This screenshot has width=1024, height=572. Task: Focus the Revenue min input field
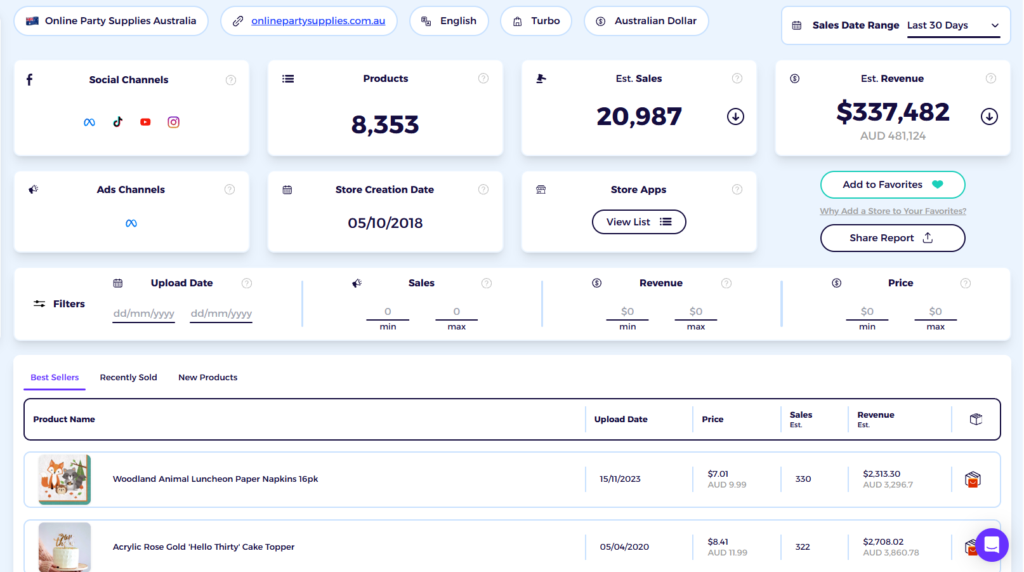628,312
